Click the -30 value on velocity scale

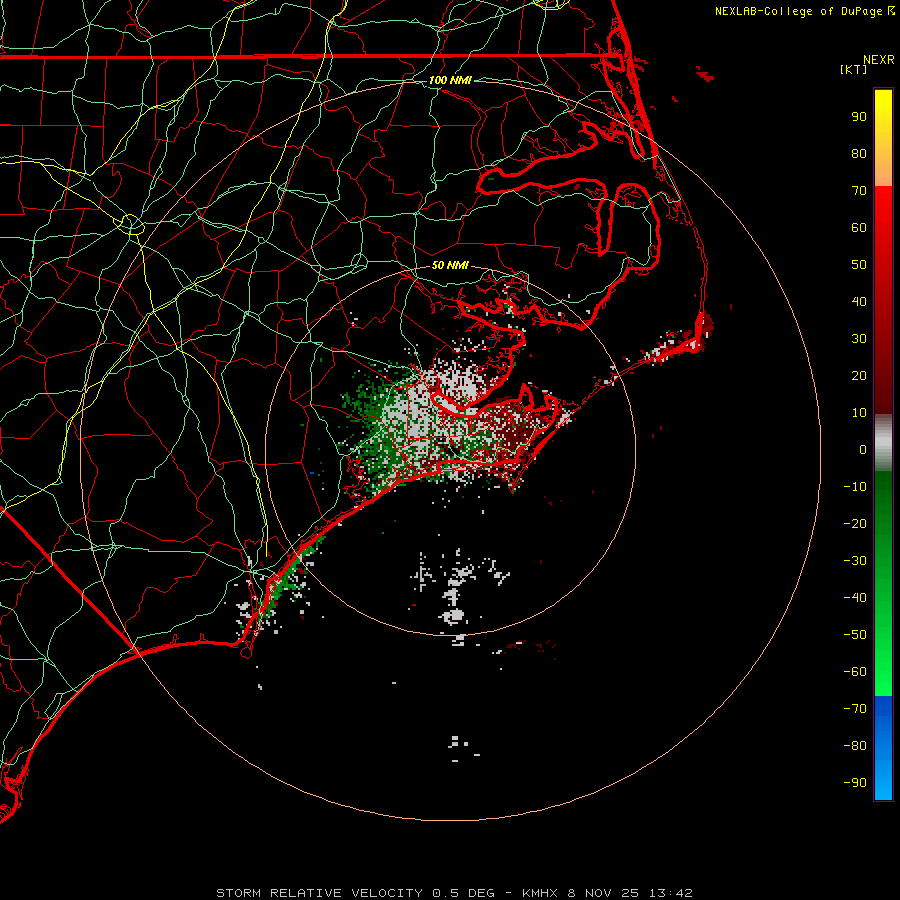pyautogui.click(x=855, y=561)
